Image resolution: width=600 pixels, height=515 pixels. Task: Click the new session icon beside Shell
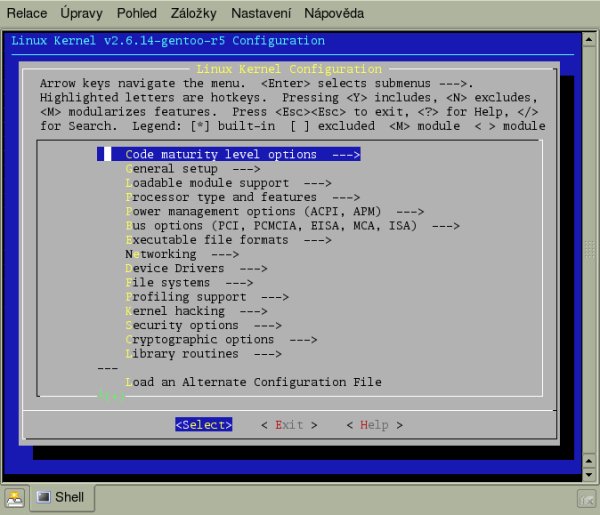[15, 498]
